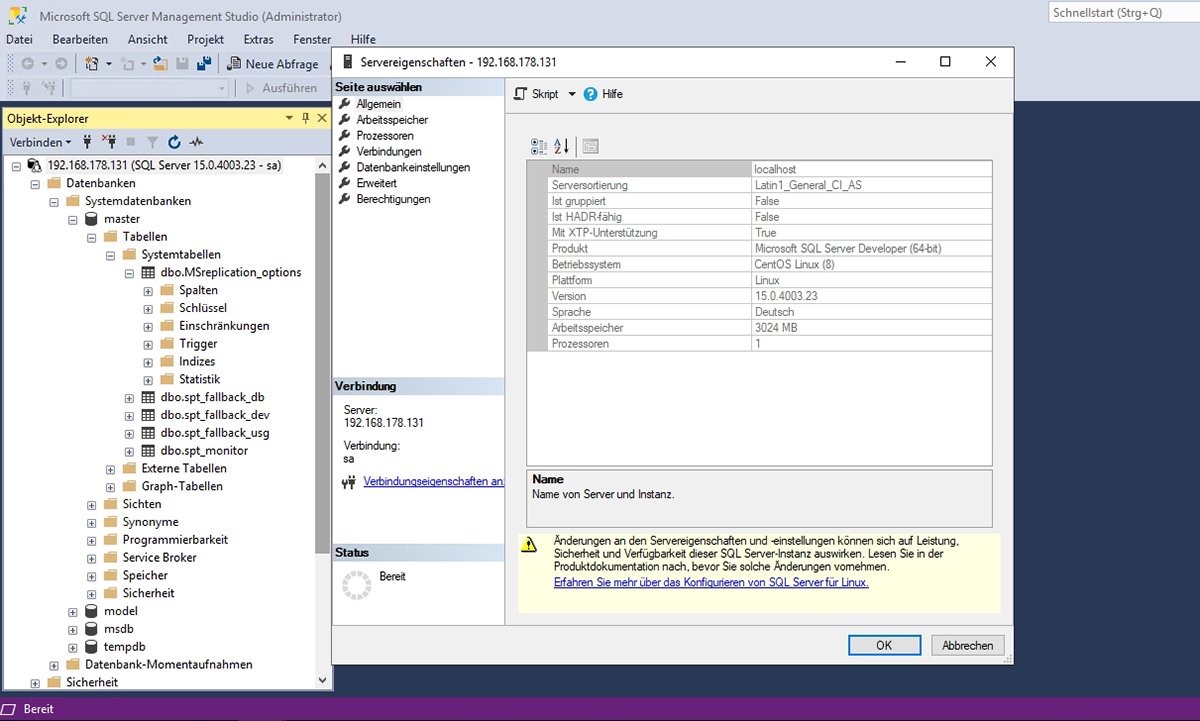This screenshot has width=1200, height=721.
Task: Refresh the Object Explorer tree
Action: click(173, 142)
